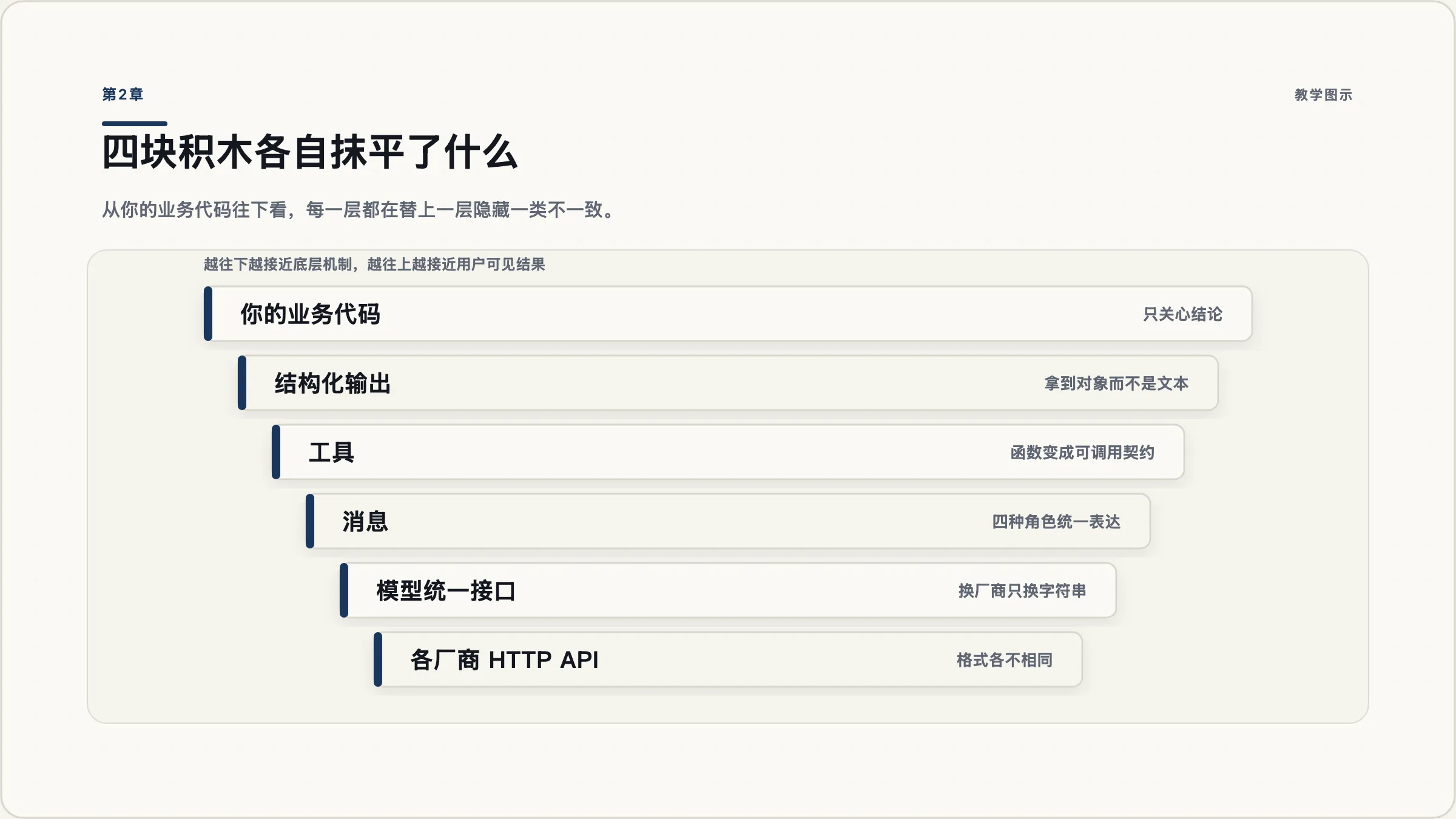Select the '你的业务代码' layer label
This screenshot has height=819, width=1456.
(311, 314)
